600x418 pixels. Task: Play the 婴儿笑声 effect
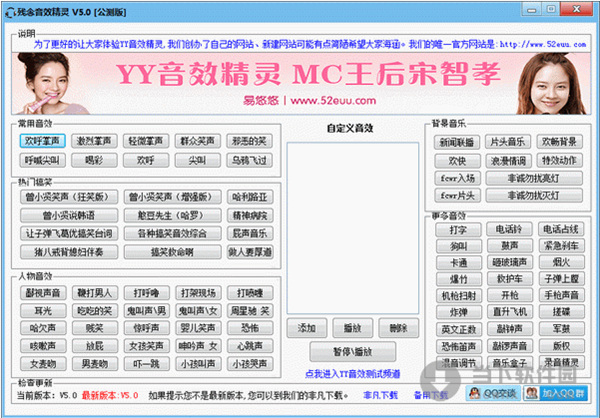[198, 328]
